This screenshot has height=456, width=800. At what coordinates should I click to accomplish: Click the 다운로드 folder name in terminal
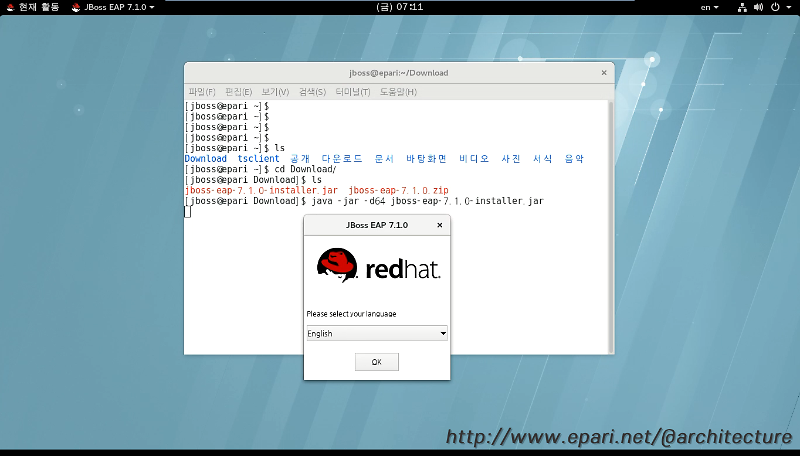pos(342,159)
